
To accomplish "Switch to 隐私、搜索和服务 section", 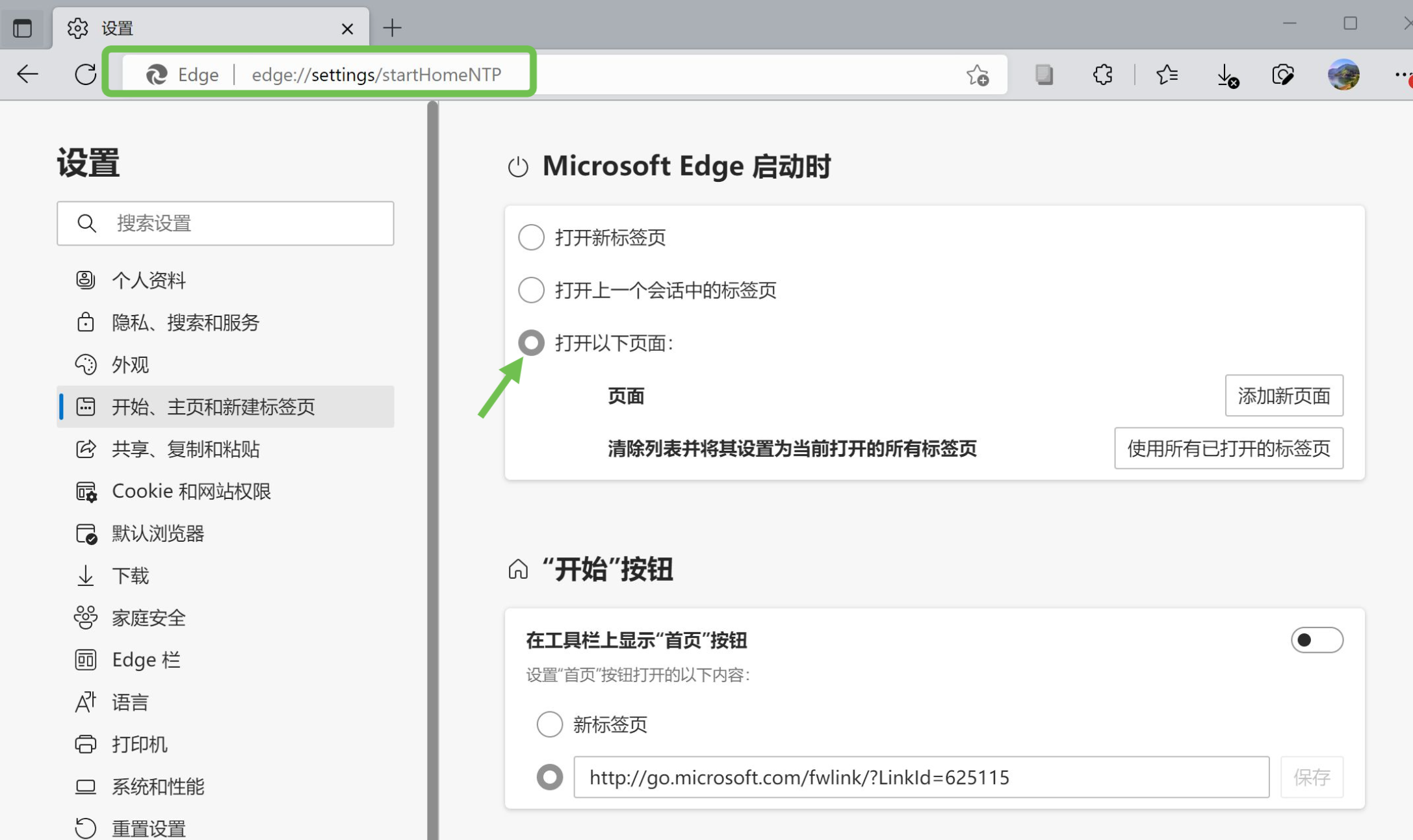I will [x=185, y=322].
